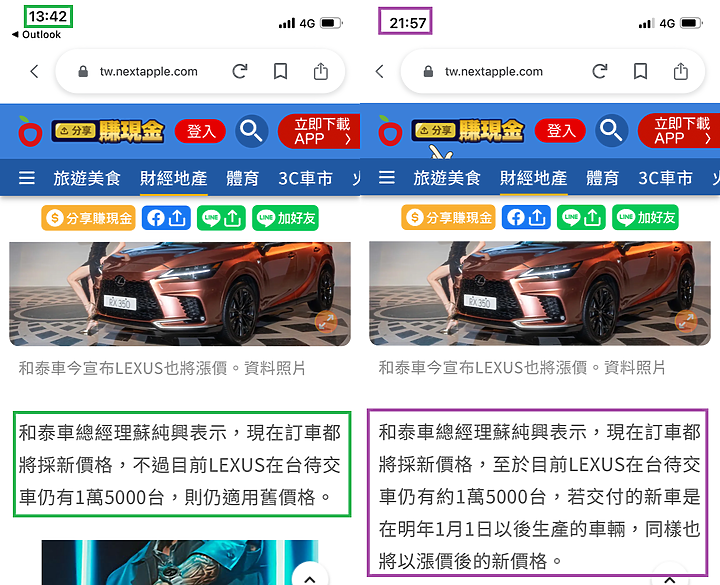The height and width of the screenshot is (585, 720).
Task: Tap browser back arrow in right screenshot
Action: [379, 71]
